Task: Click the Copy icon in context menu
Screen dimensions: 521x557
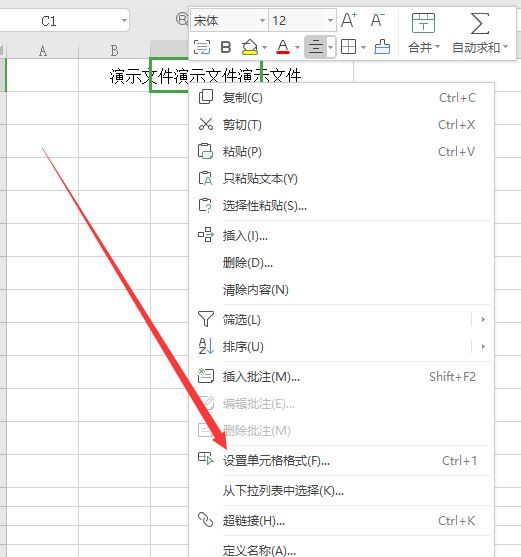Action: [x=206, y=97]
